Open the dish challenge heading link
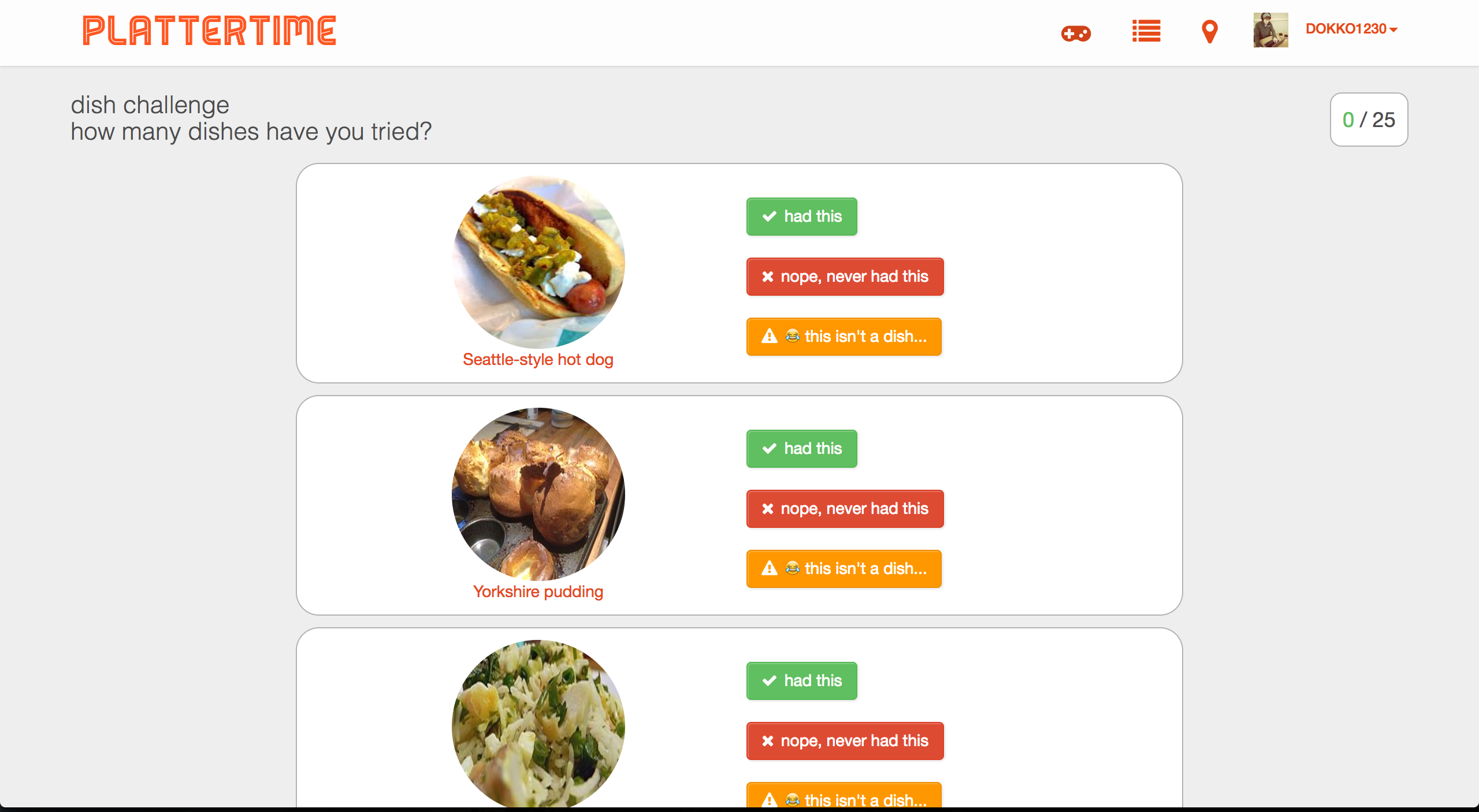The image size is (1479, 812). (149, 105)
